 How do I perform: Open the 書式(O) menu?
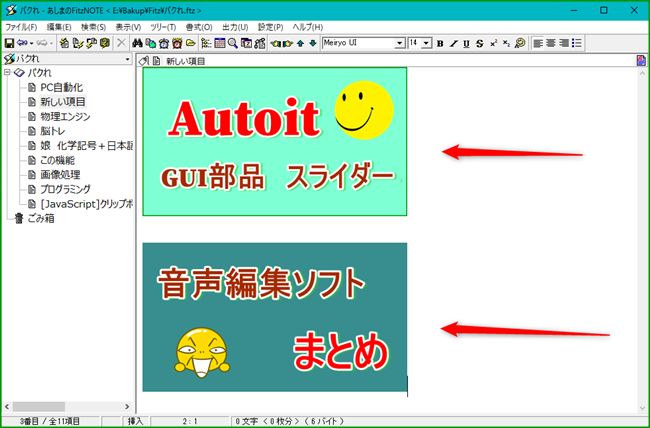[x=199, y=27]
